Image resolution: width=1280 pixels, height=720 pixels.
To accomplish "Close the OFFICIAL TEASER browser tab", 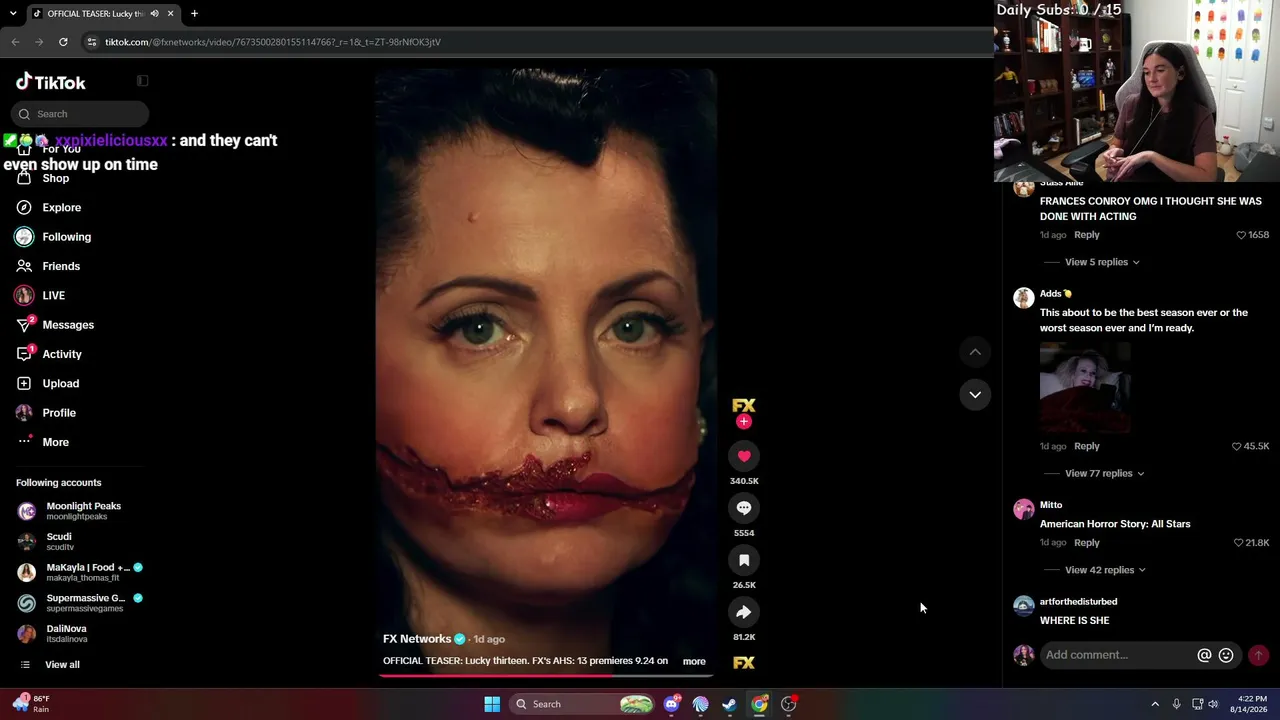I will (x=170, y=14).
